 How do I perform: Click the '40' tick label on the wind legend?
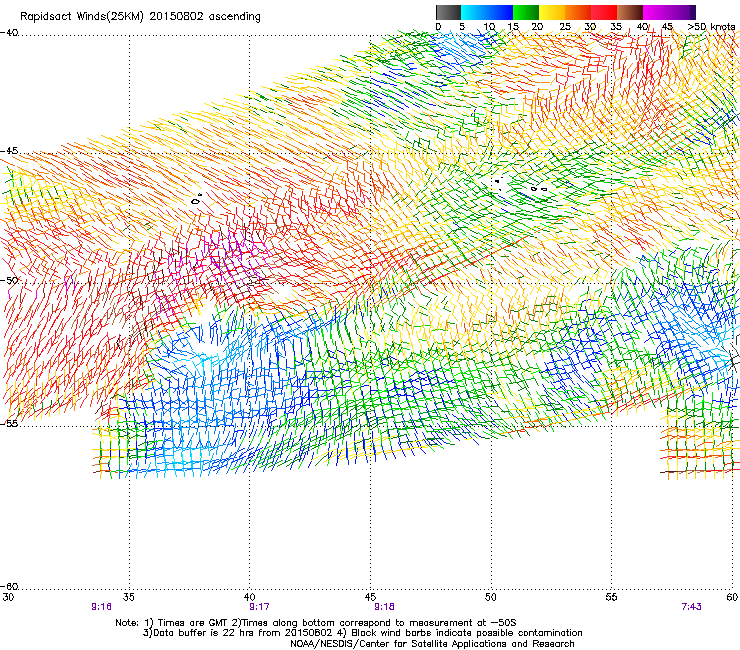(x=642, y=27)
